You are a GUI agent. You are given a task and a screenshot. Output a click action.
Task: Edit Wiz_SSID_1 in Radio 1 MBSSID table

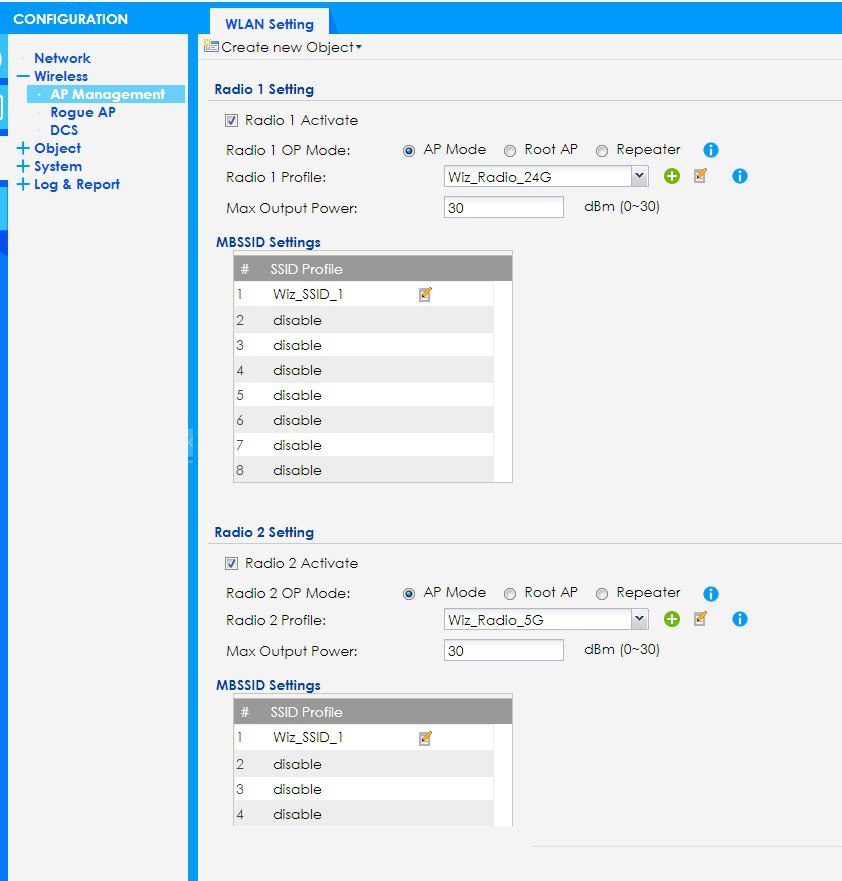coord(425,294)
